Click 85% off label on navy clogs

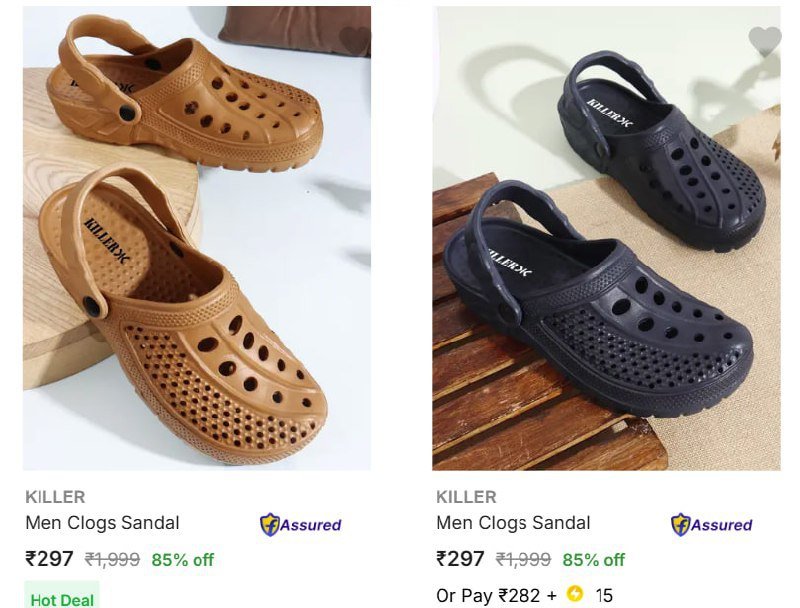[x=594, y=560]
